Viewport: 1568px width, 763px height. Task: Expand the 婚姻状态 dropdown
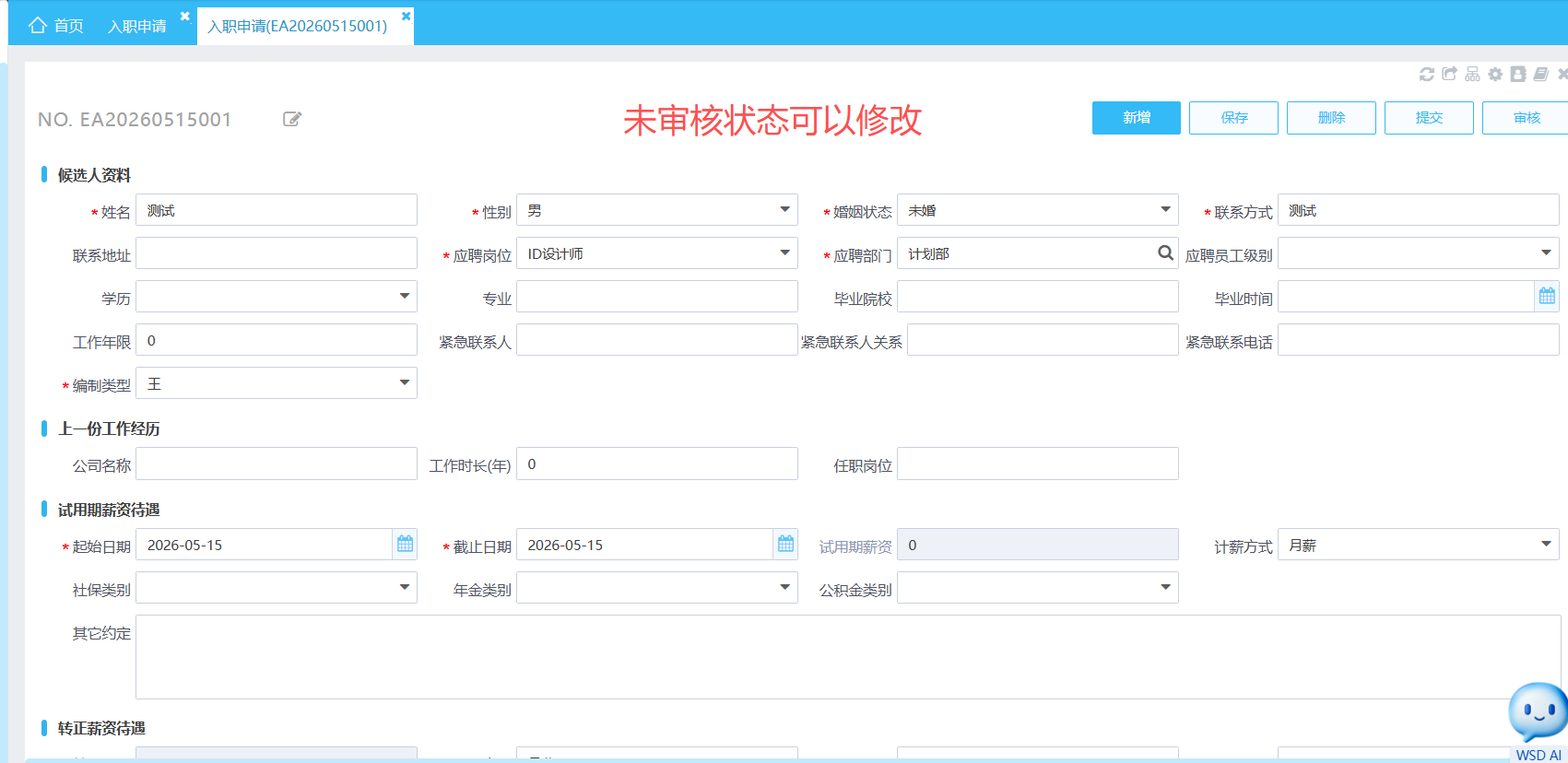pos(1165,209)
